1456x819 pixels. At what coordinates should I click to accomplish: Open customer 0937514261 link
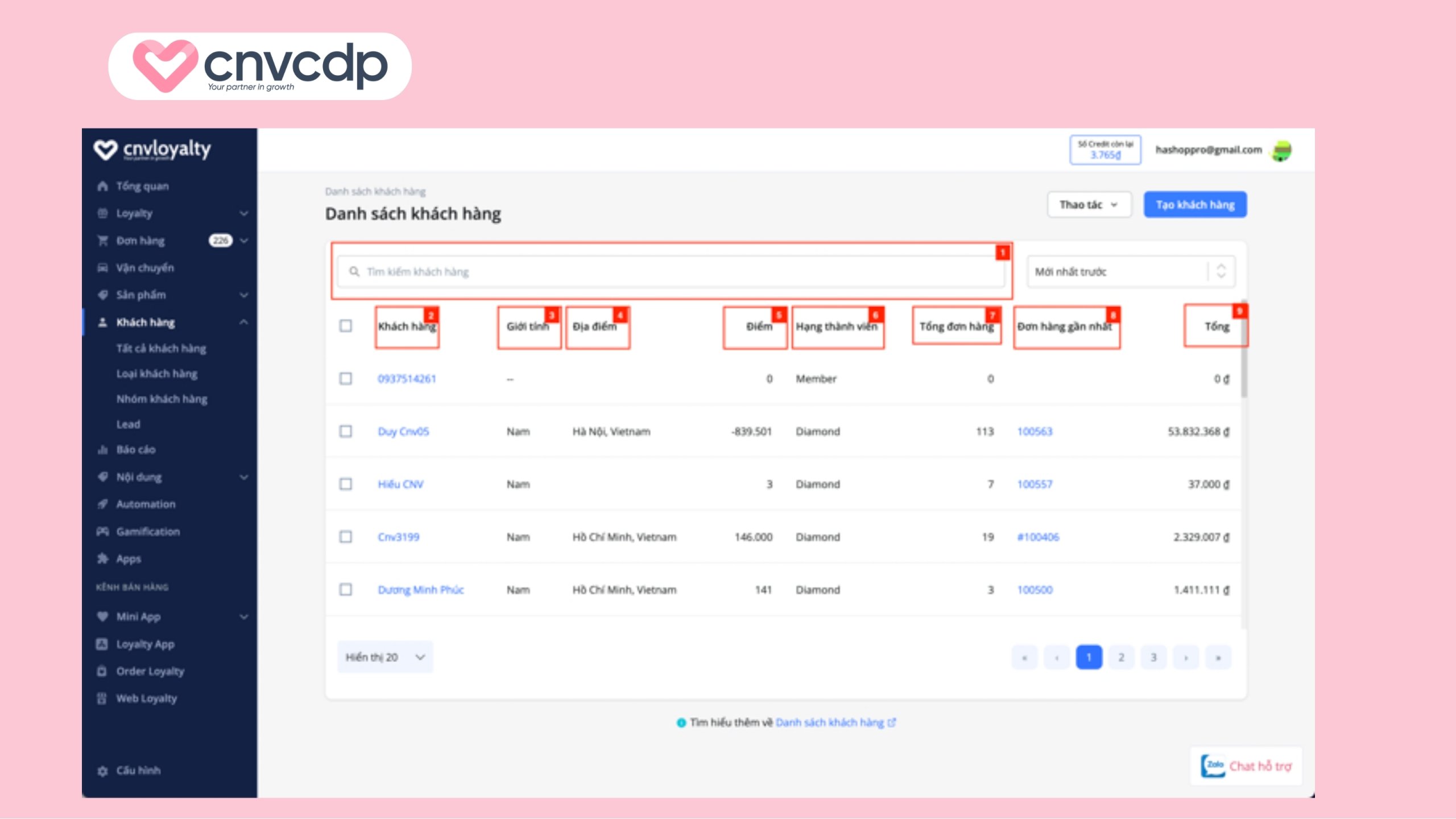407,379
